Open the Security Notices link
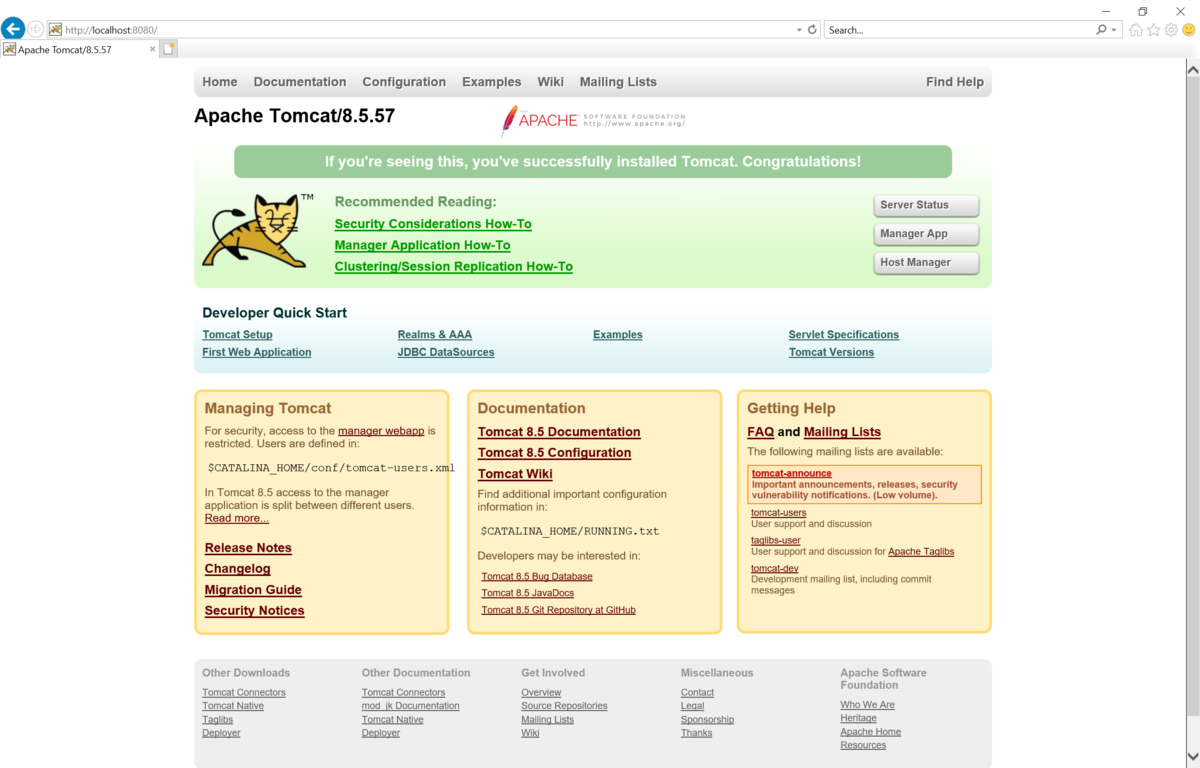This screenshot has height=768, width=1200. (255, 611)
